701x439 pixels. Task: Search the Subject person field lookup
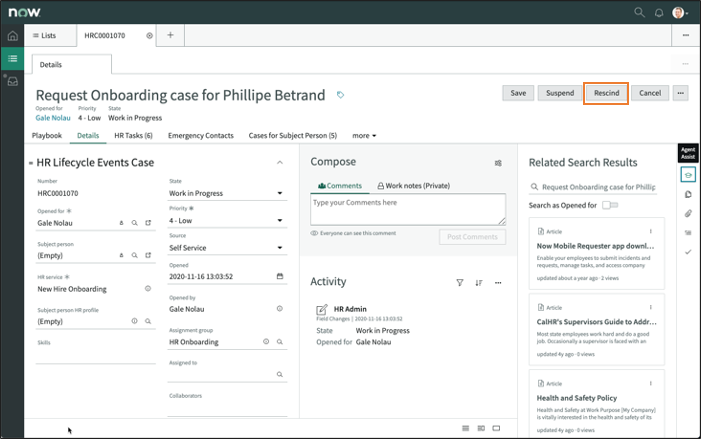[135, 255]
